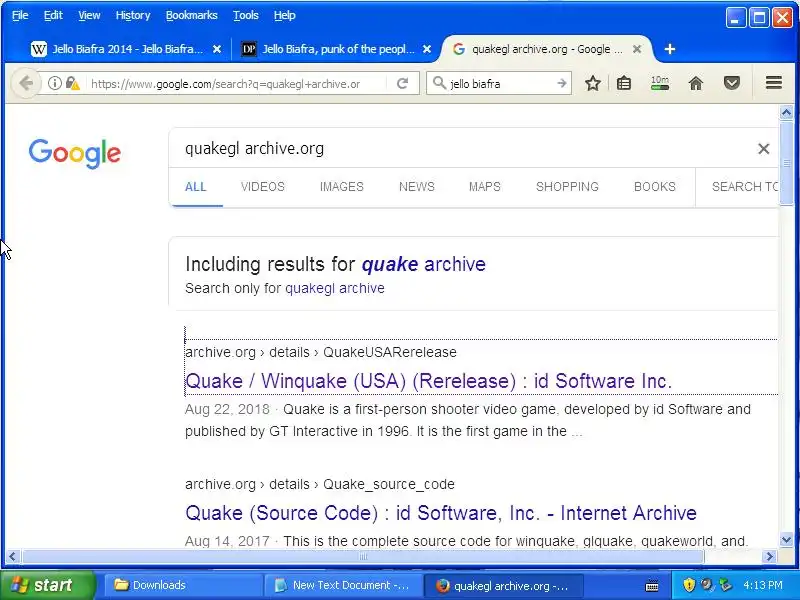Click breadcrumb archive.org › details › Quake_source_code
Viewport: 800px width, 600px height.
(x=320, y=484)
